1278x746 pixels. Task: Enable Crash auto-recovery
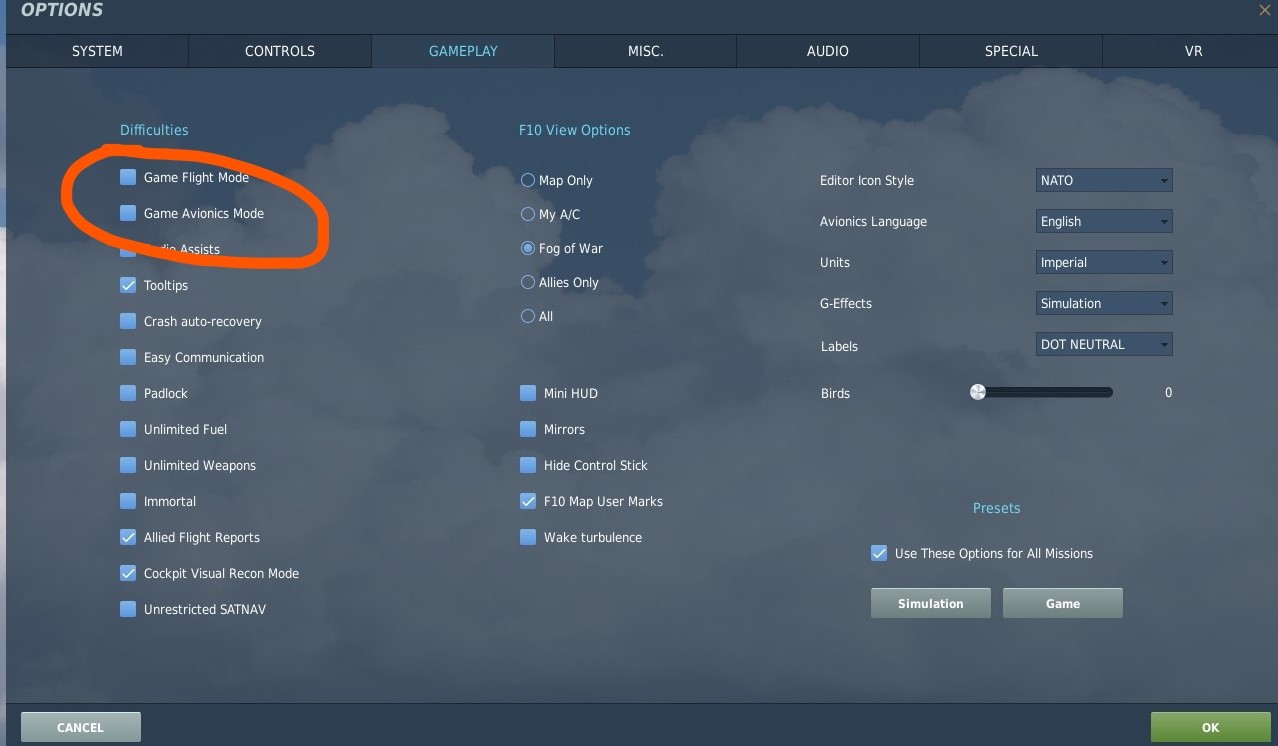[x=128, y=321]
